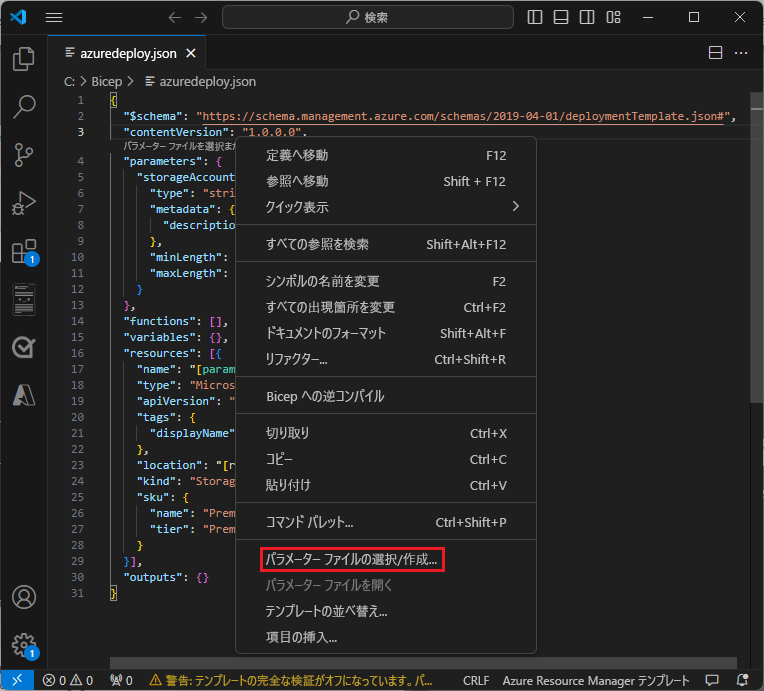Open errors and warnings count in status bar
This screenshot has height=691, width=764.
tap(68, 680)
